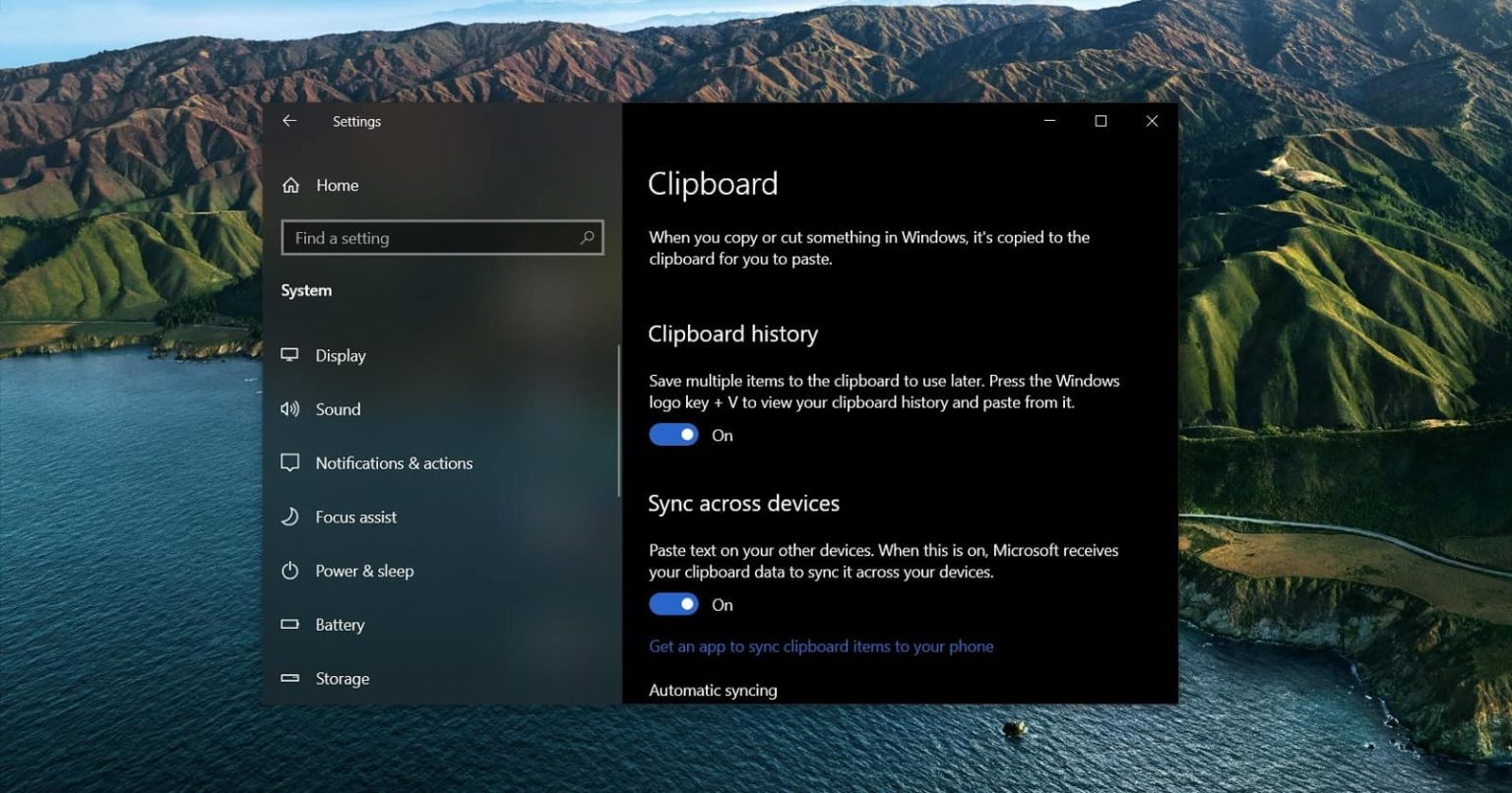The width and height of the screenshot is (1512, 793).
Task: Go to Power & sleep settings
Action: point(364,571)
